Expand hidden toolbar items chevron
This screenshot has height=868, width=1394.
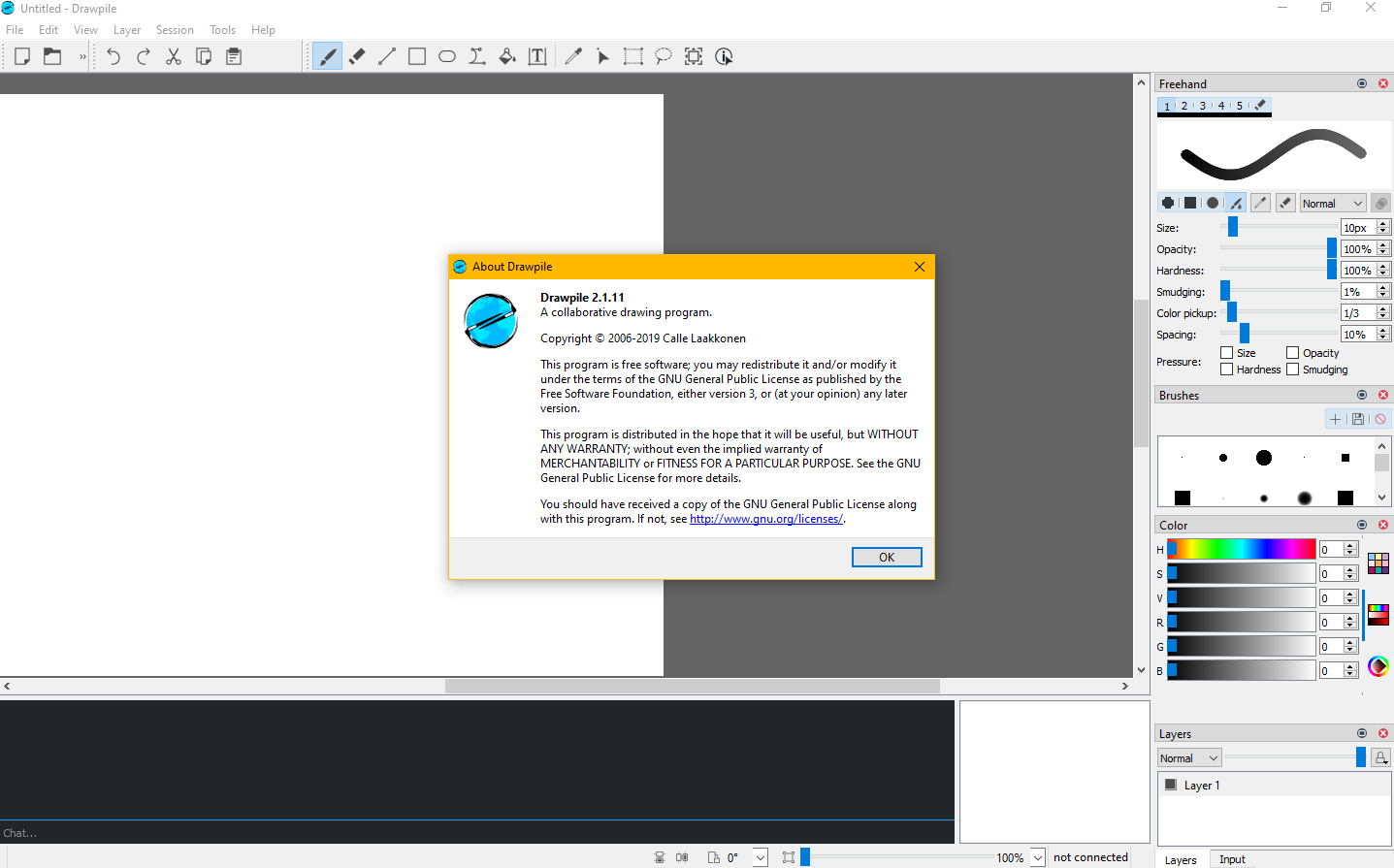point(82,56)
